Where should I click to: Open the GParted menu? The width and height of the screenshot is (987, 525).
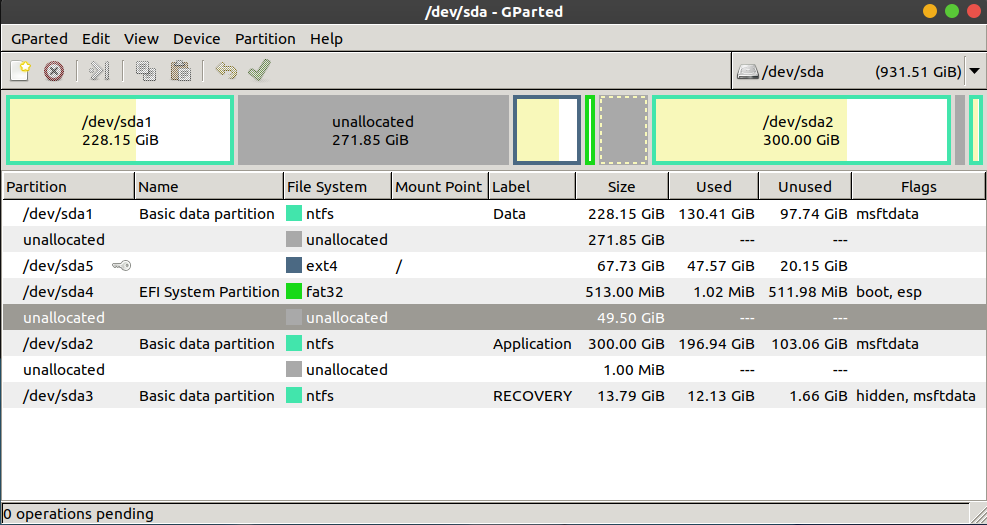pyautogui.click(x=39, y=39)
